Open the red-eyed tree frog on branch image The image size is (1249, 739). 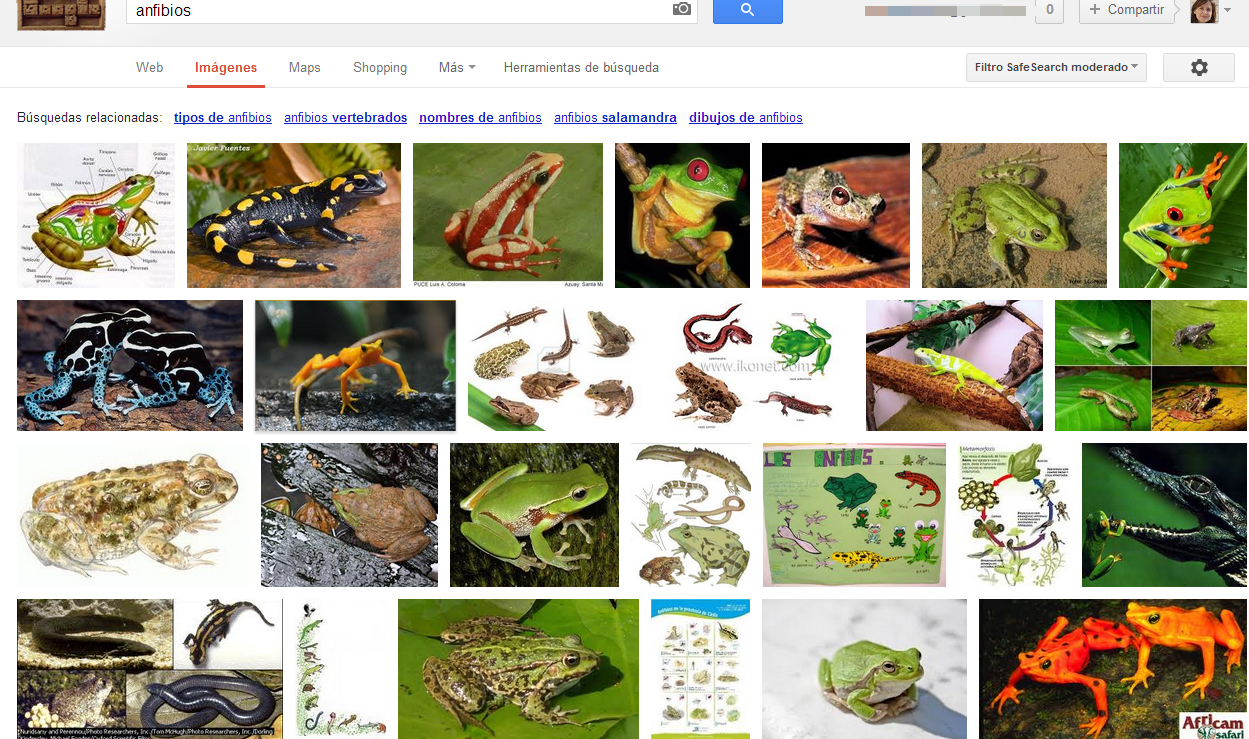[x=682, y=215]
